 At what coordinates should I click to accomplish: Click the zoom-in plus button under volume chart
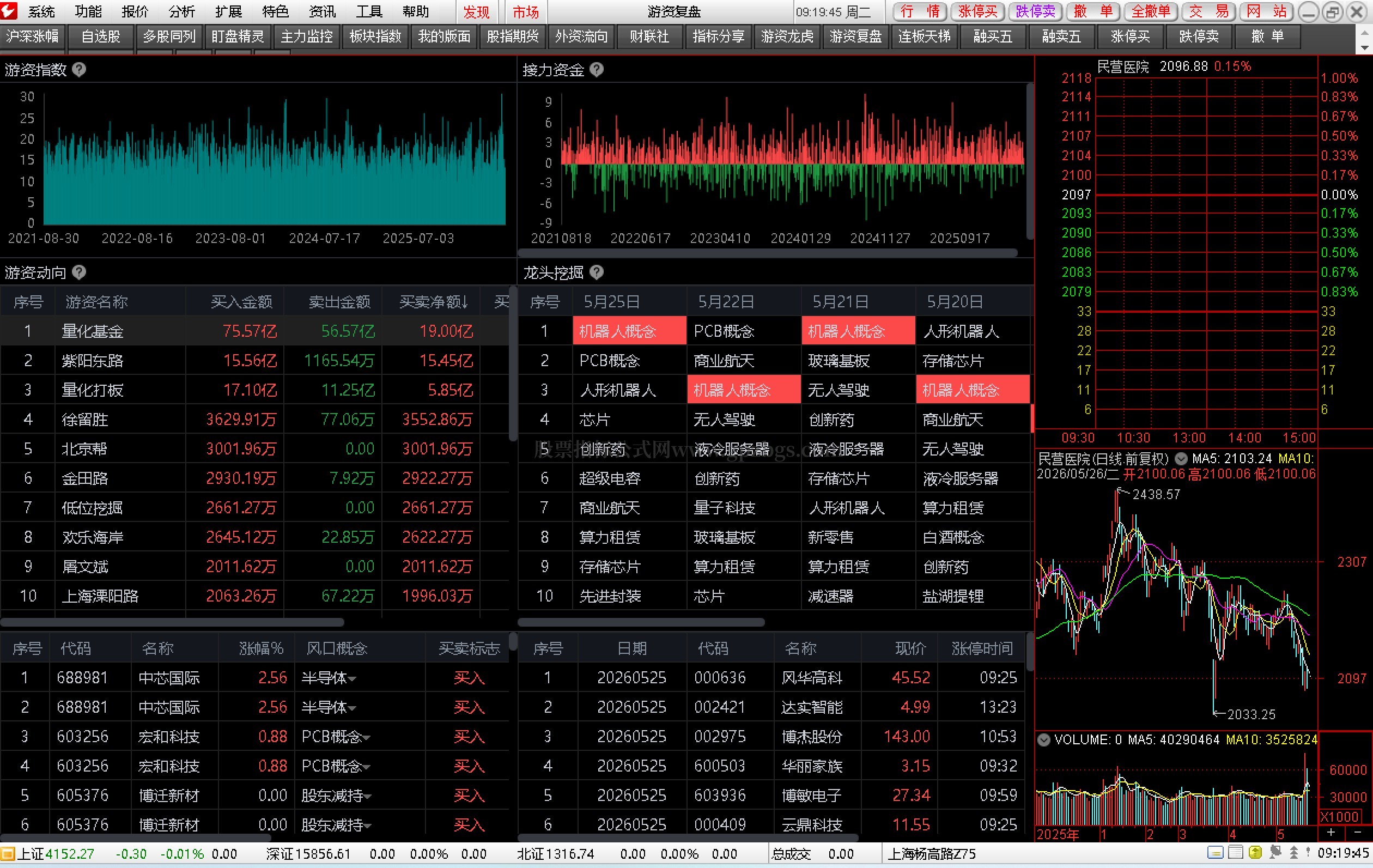pos(1331,833)
